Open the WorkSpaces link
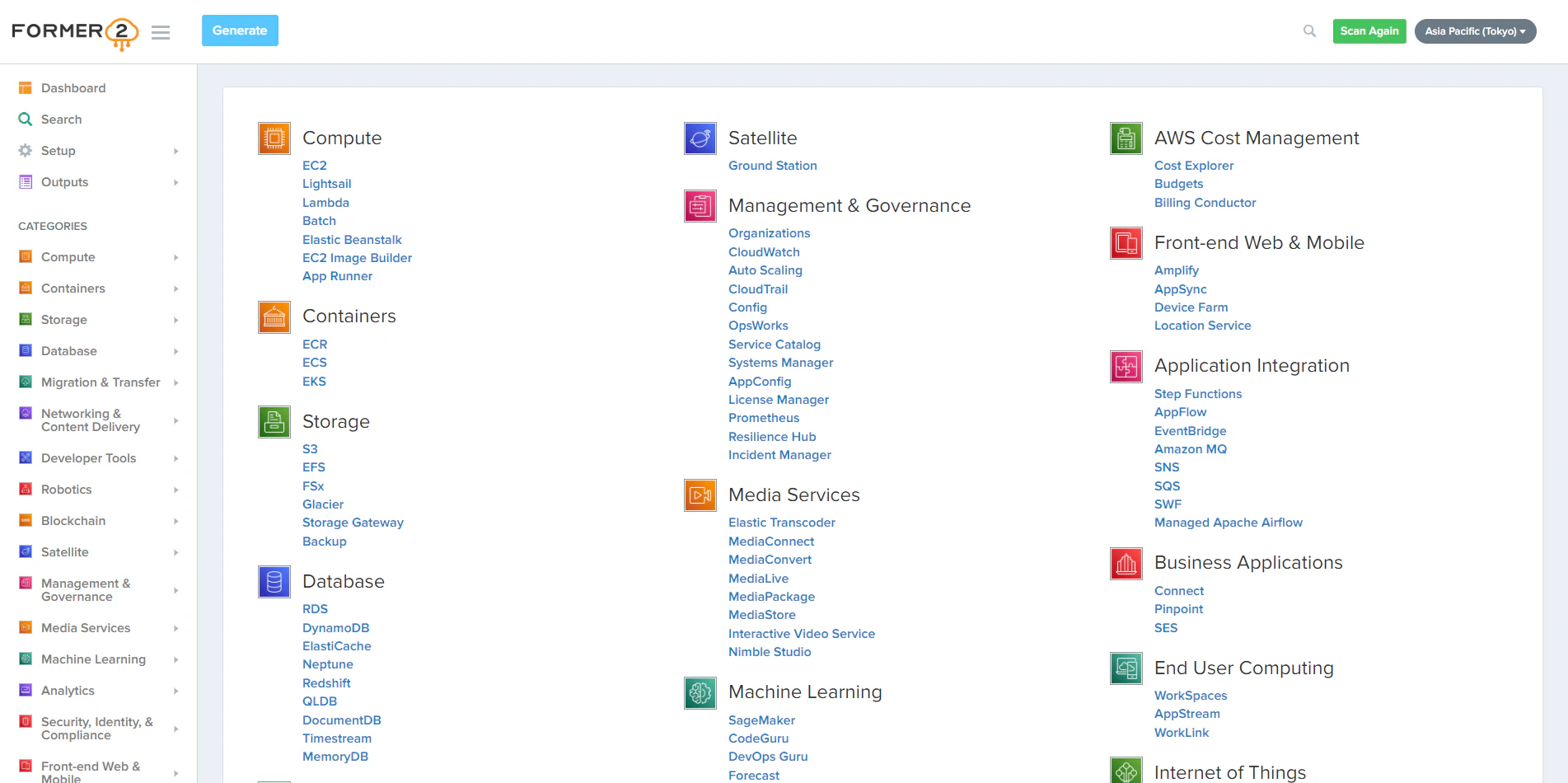This screenshot has width=1568, height=783. tap(1191, 696)
